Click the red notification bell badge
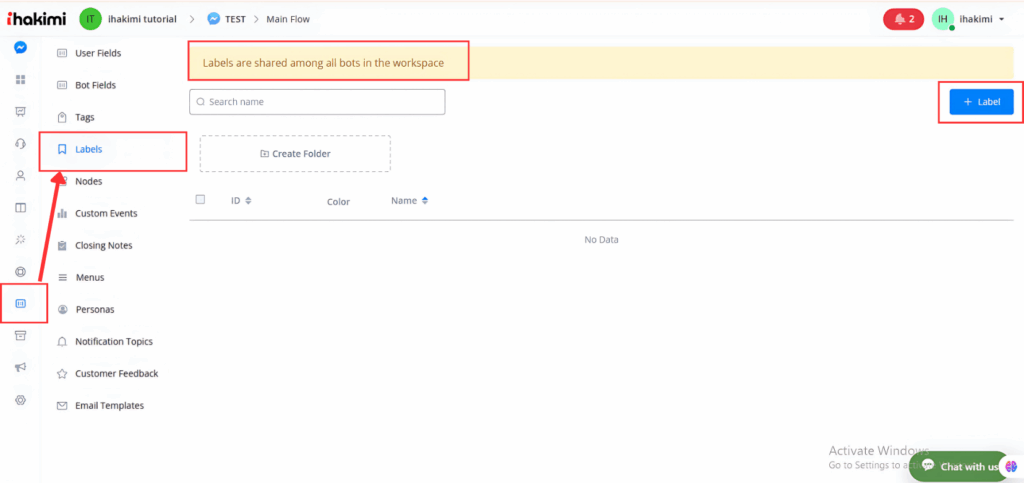Screen dimensions: 1024x483 tap(903, 19)
